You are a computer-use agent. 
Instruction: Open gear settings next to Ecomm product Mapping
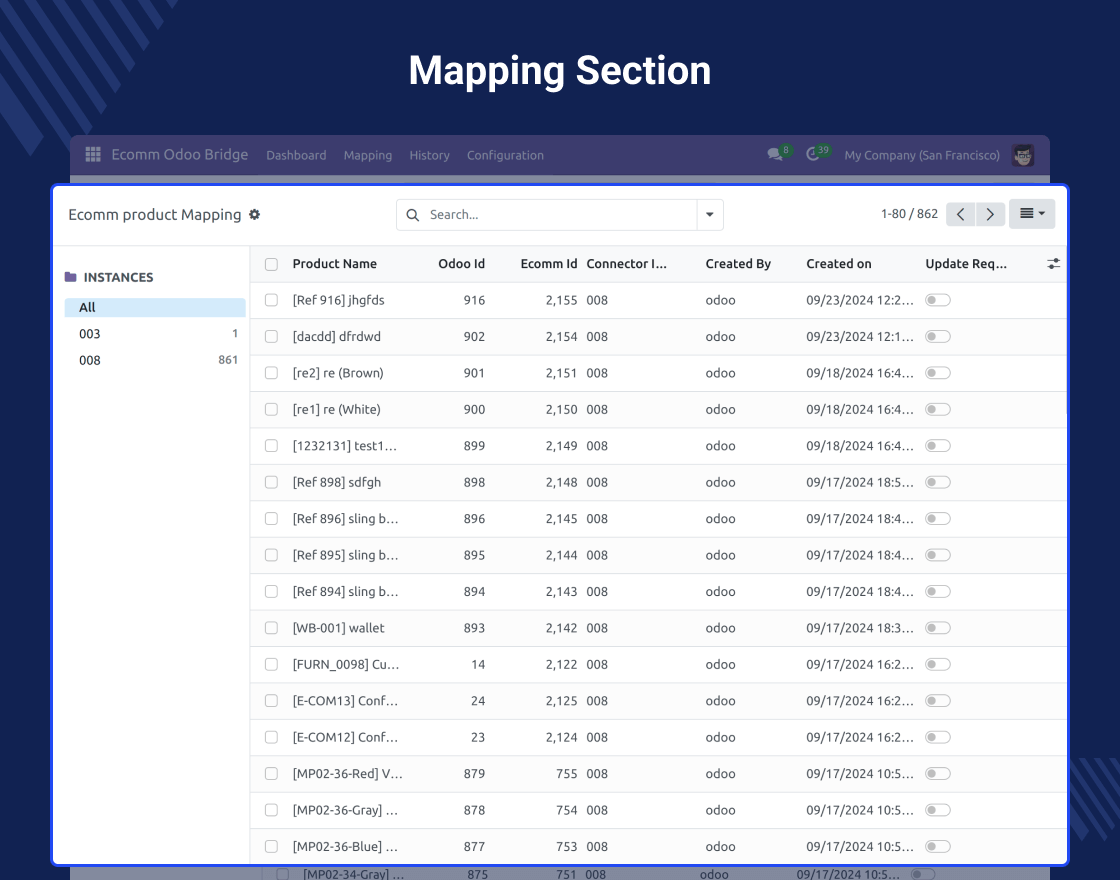254,214
